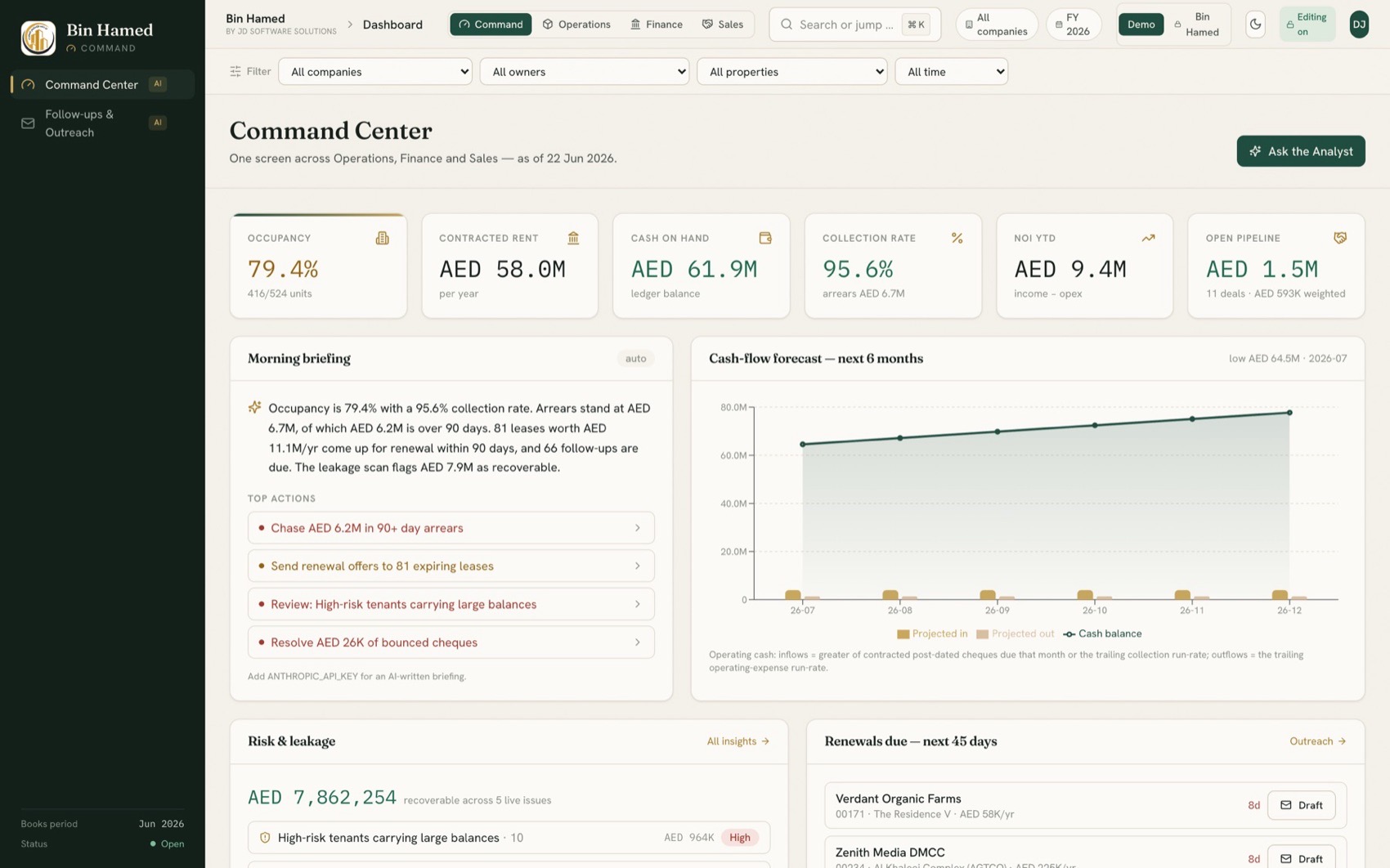This screenshot has height=868, width=1390.
Task: Toggle the Demo mode pill
Action: (1141, 25)
